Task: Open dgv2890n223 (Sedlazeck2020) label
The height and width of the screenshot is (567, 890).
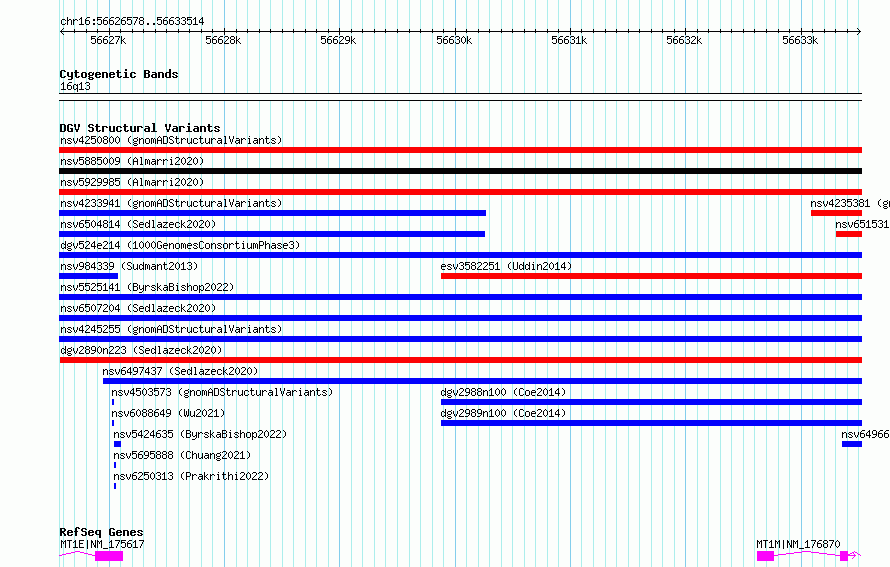Action: tap(141, 350)
